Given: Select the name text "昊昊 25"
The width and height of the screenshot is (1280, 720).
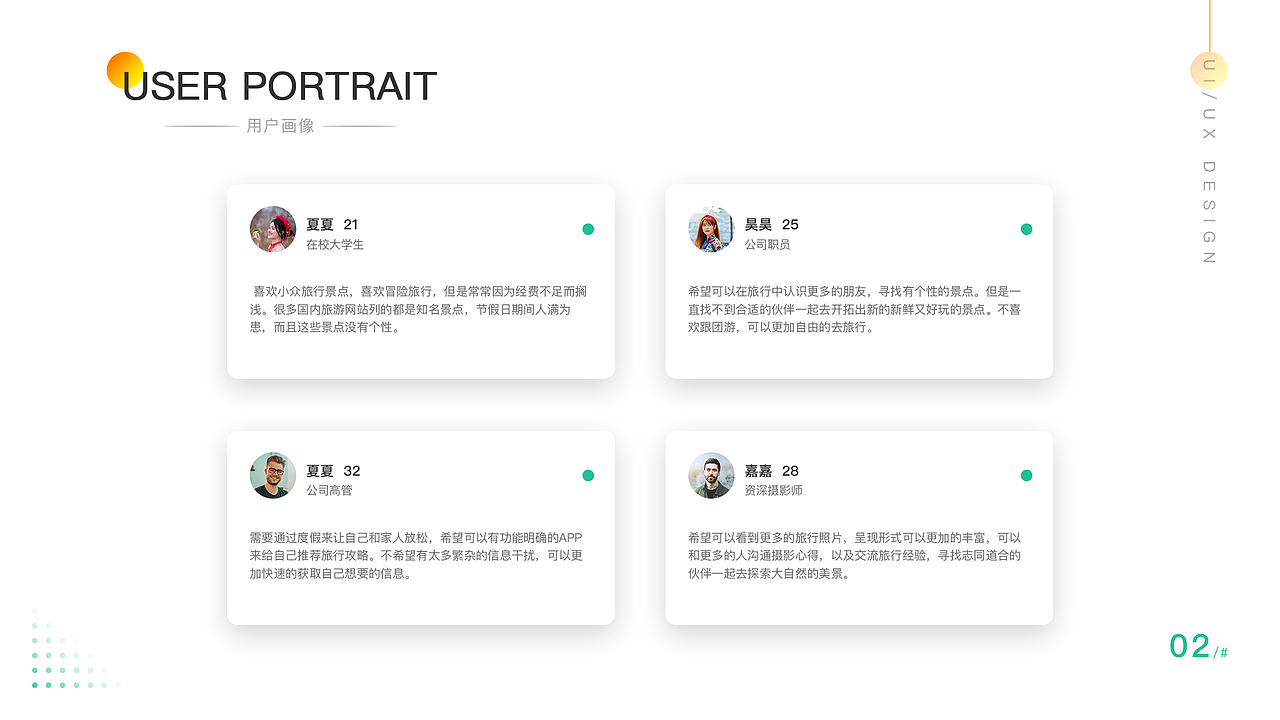Looking at the screenshot, I should (x=771, y=224).
